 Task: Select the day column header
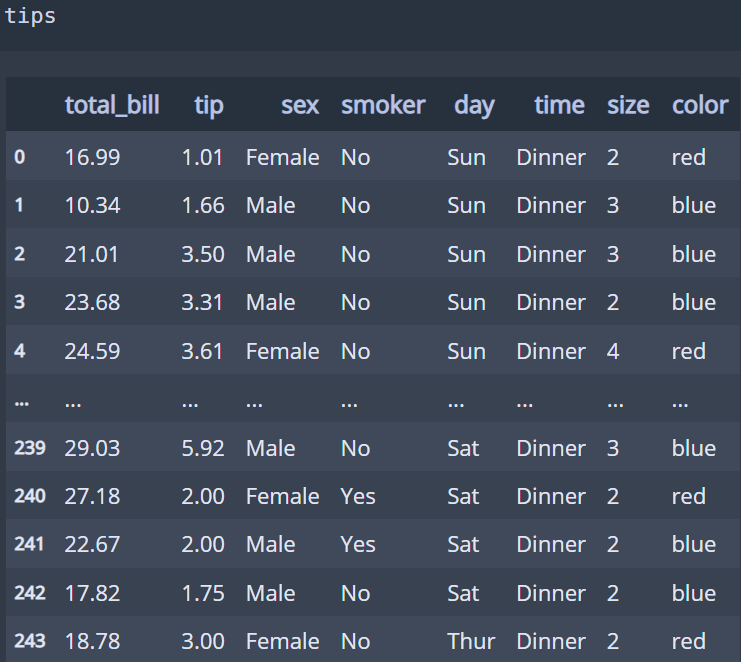474,106
